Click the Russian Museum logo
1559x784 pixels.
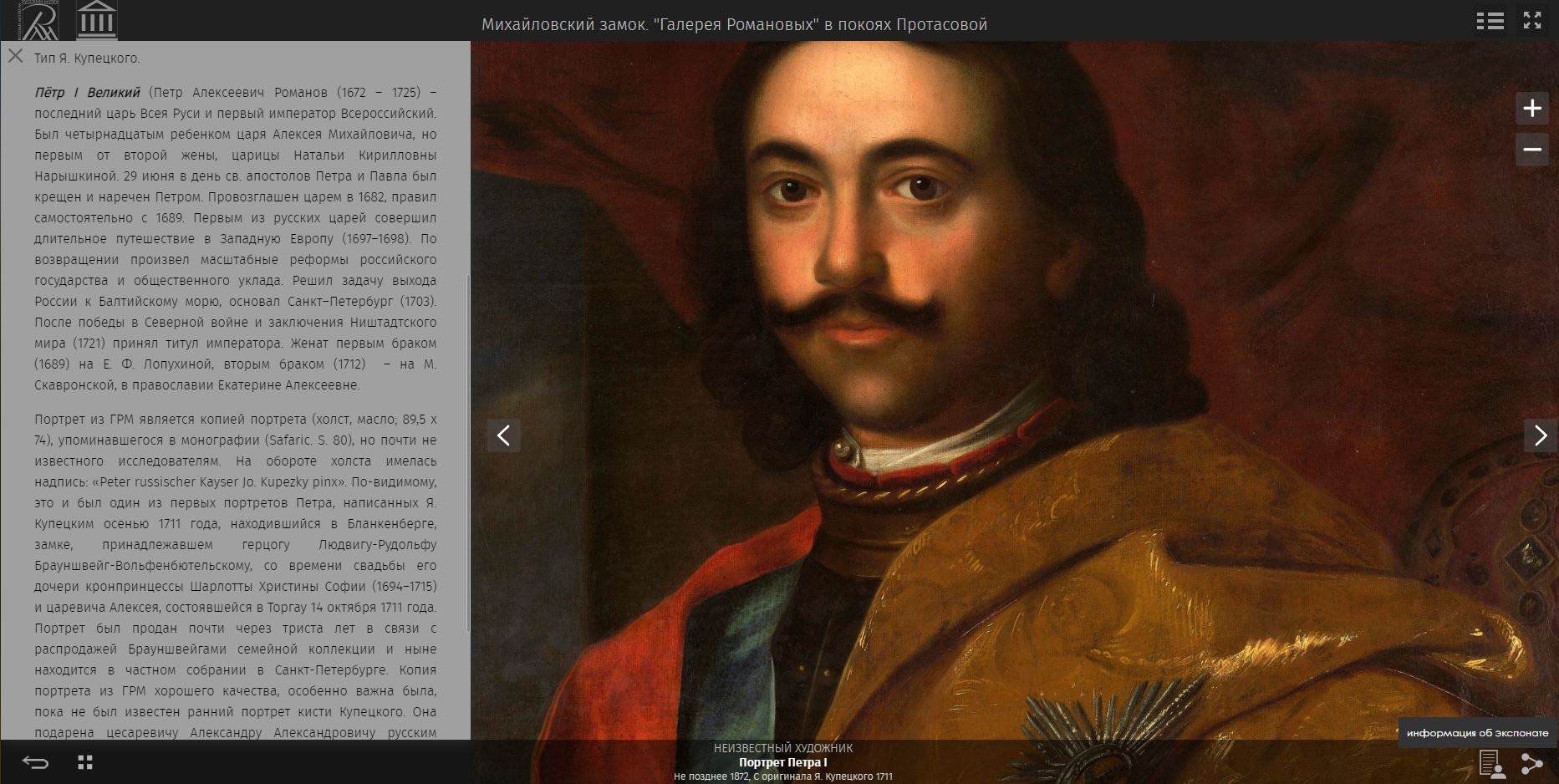pos(39,20)
